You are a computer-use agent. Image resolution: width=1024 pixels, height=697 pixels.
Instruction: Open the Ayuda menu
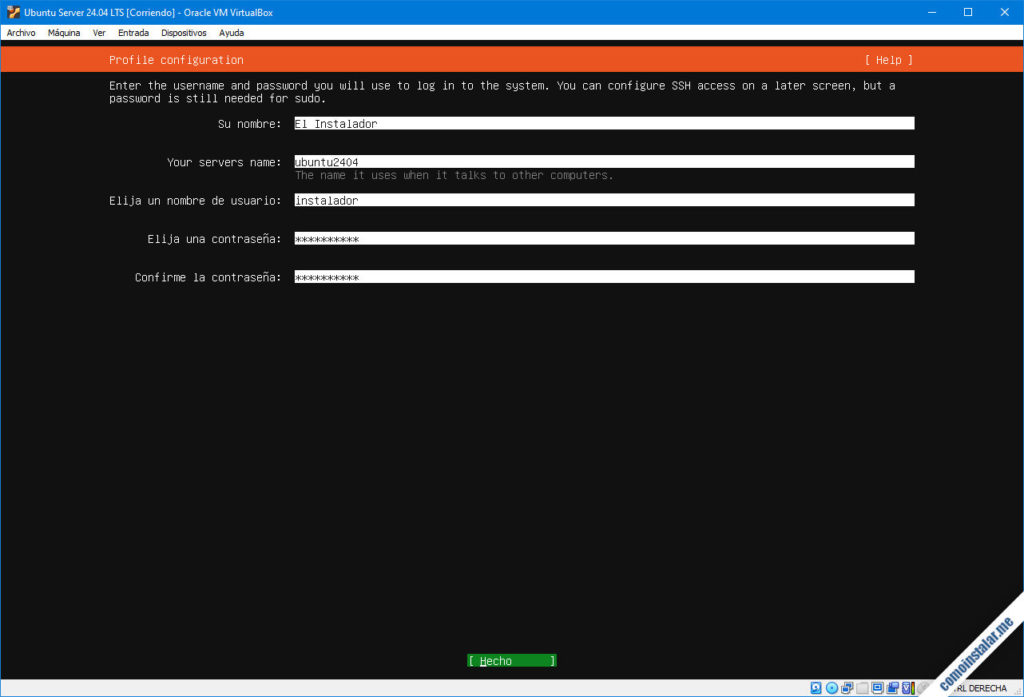coord(231,33)
